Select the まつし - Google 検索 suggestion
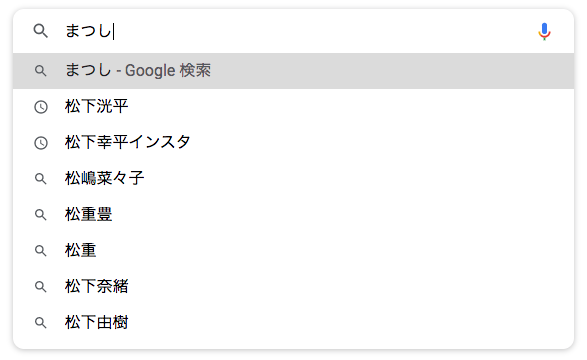The image size is (587, 360). pos(294,71)
